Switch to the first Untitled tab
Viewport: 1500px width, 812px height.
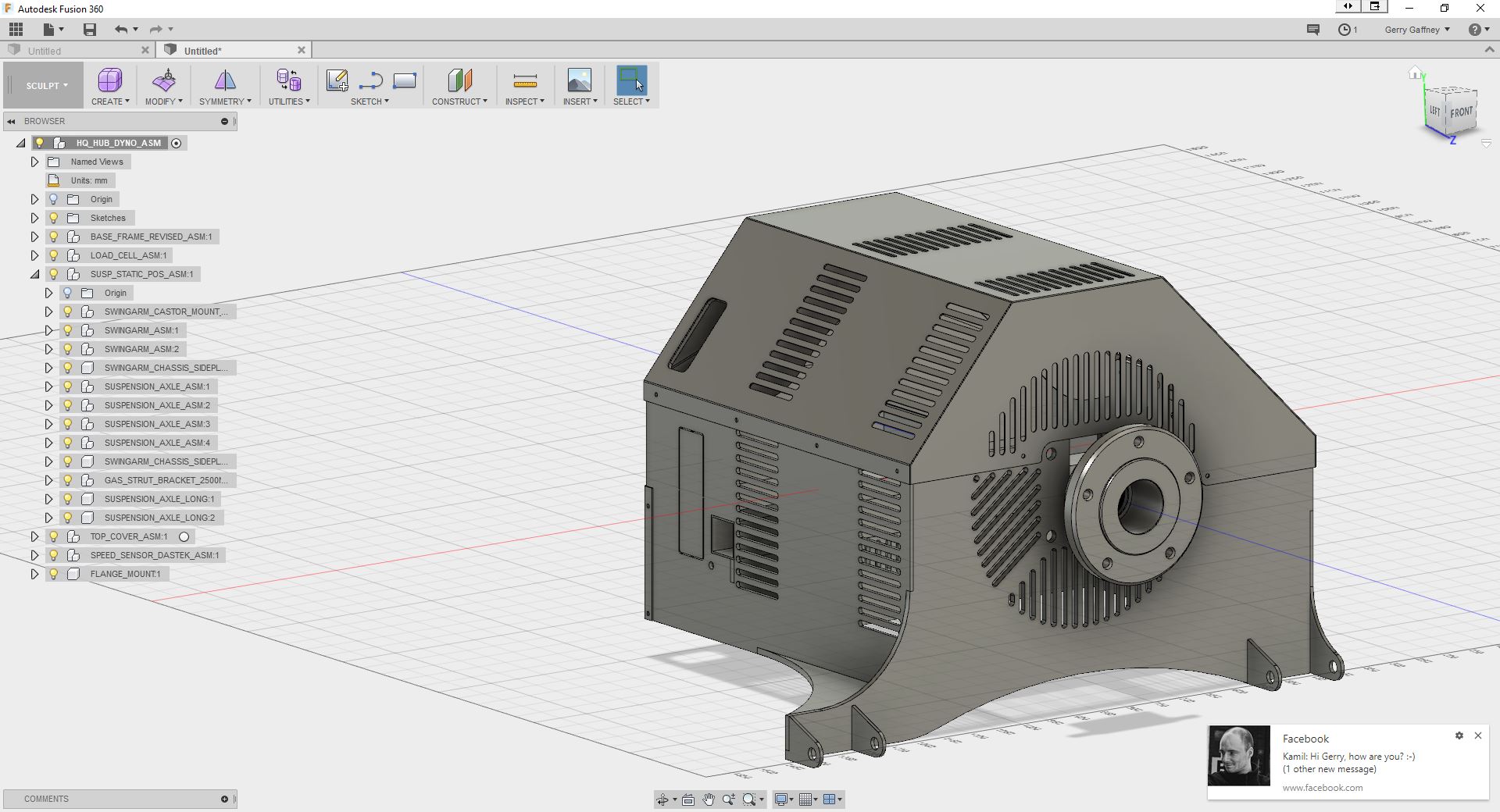(x=45, y=51)
